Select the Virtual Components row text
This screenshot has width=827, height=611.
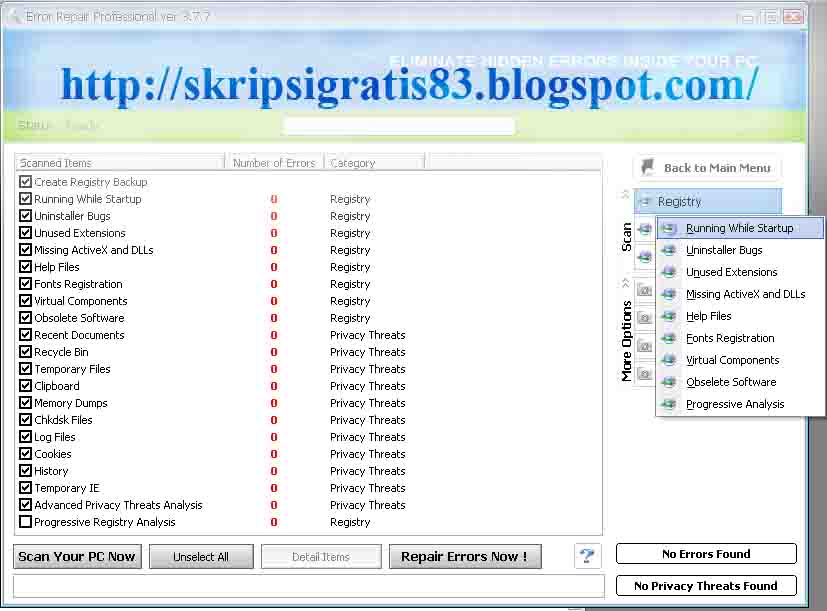click(81, 301)
